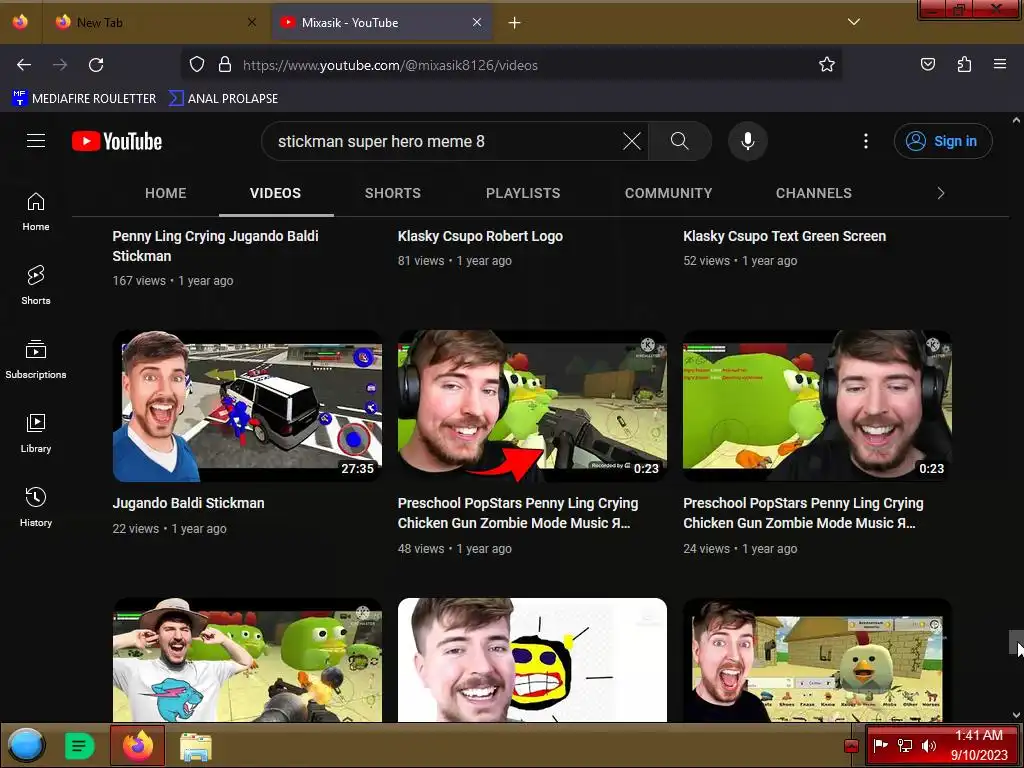Expand the list all tabs dropdown
This screenshot has width=1024, height=768.
click(x=854, y=22)
